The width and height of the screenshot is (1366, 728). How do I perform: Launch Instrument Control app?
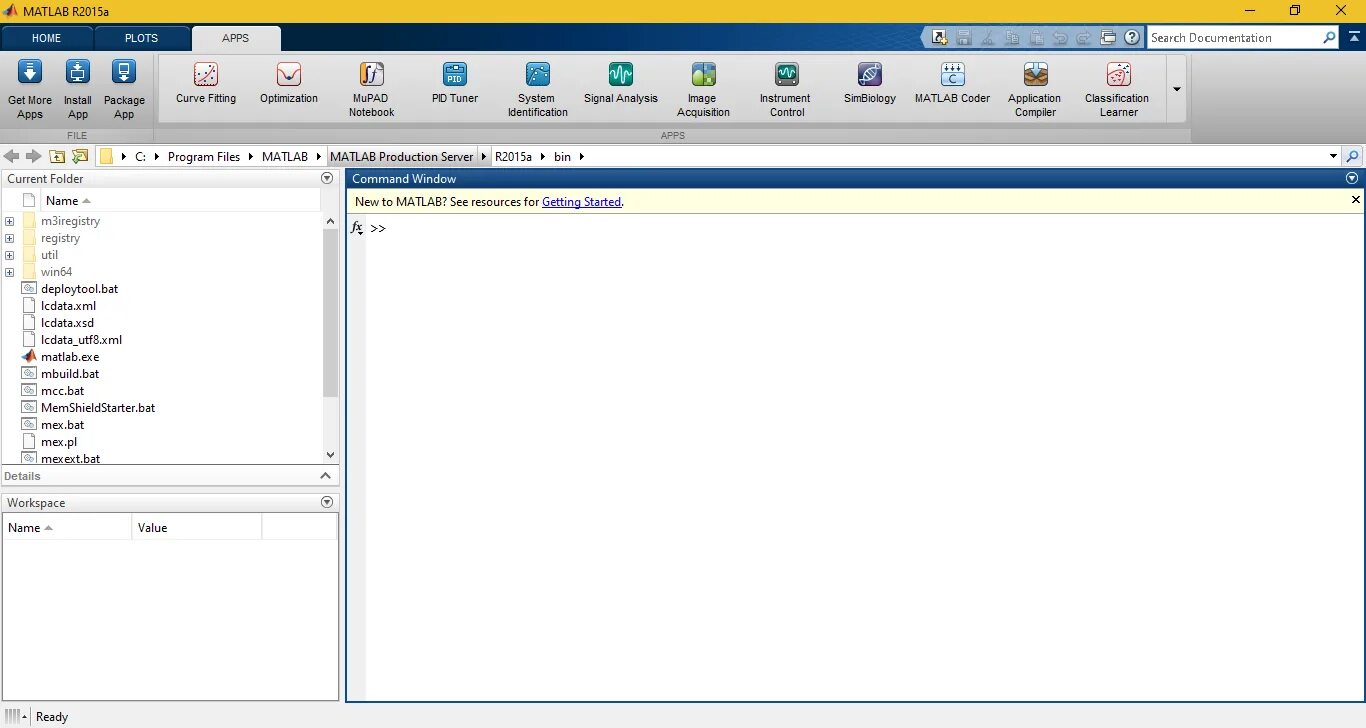point(786,90)
